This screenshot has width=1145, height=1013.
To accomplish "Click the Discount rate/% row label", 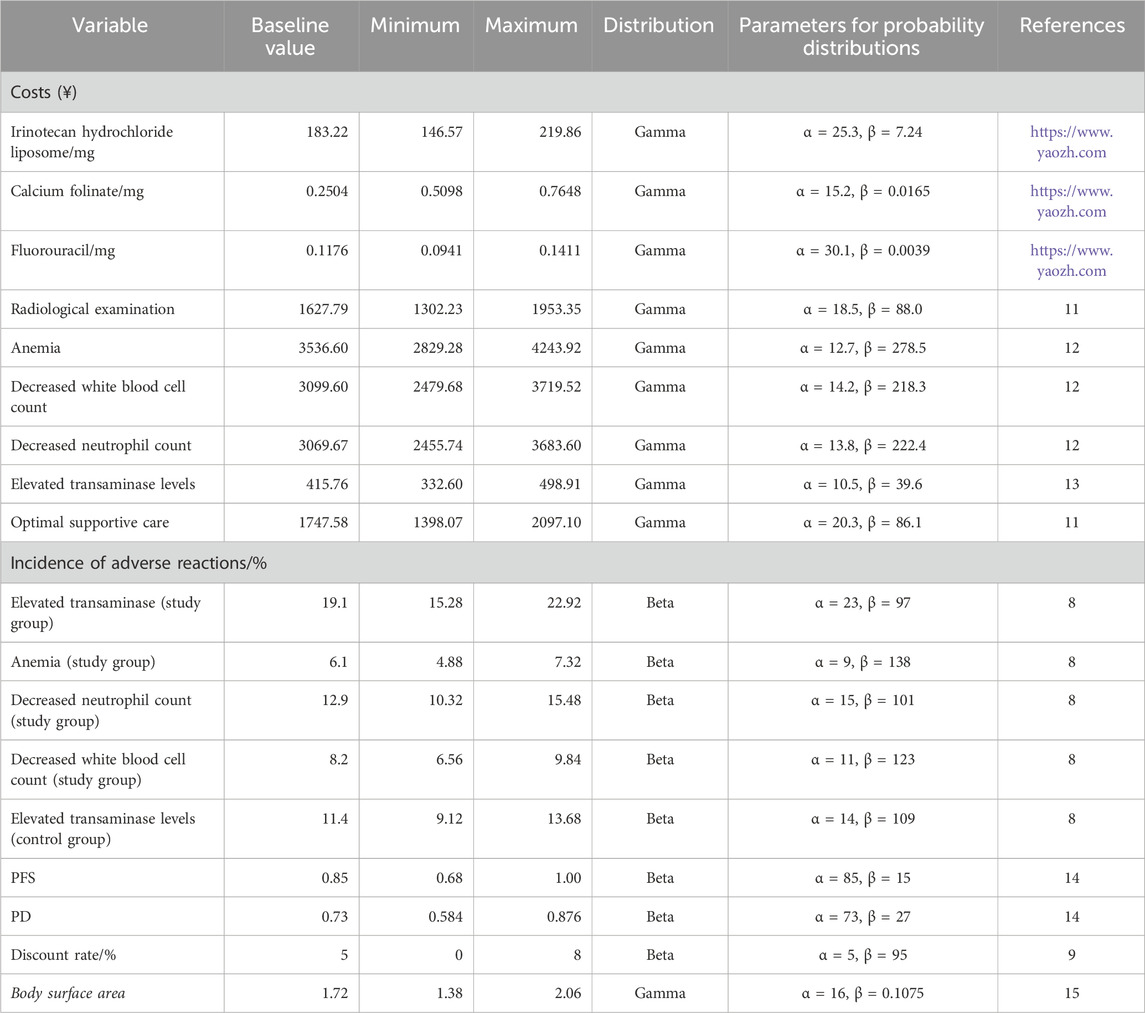I will 60,955.
